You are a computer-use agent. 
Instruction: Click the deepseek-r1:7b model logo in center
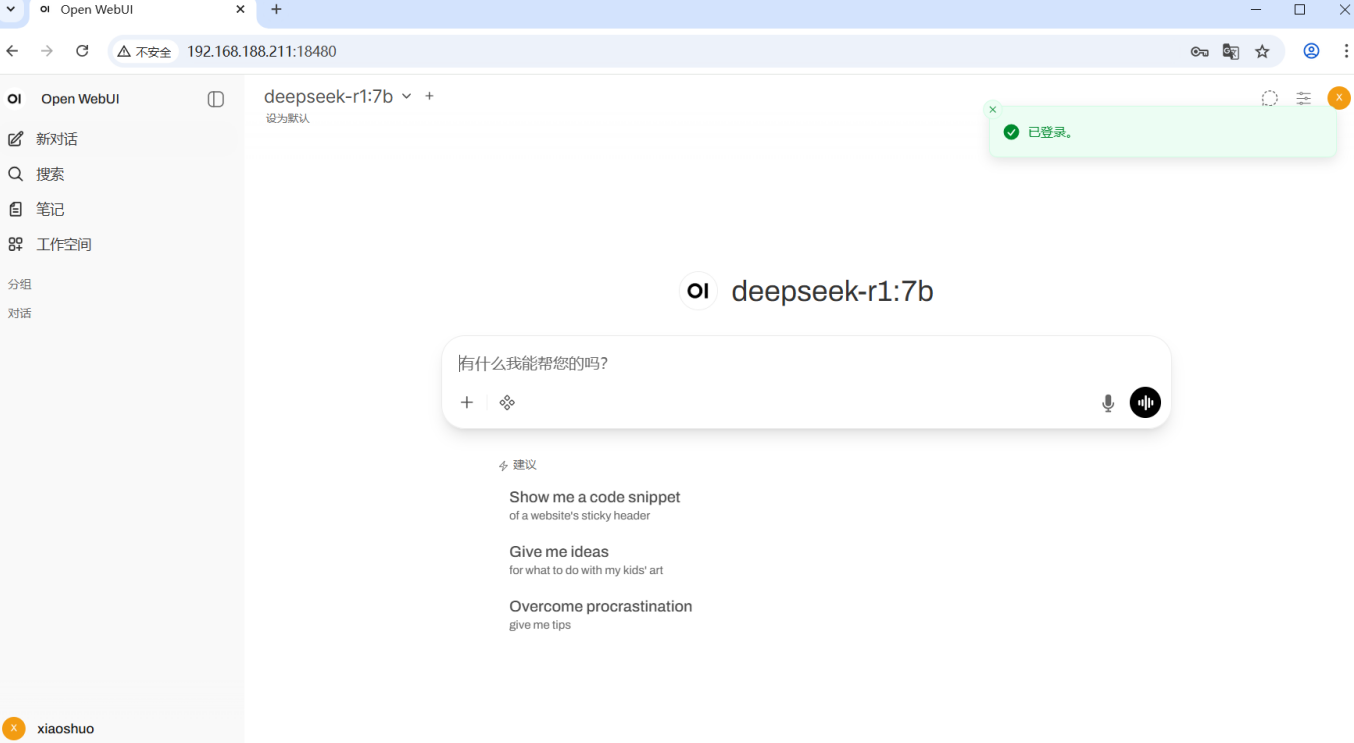[x=698, y=291]
